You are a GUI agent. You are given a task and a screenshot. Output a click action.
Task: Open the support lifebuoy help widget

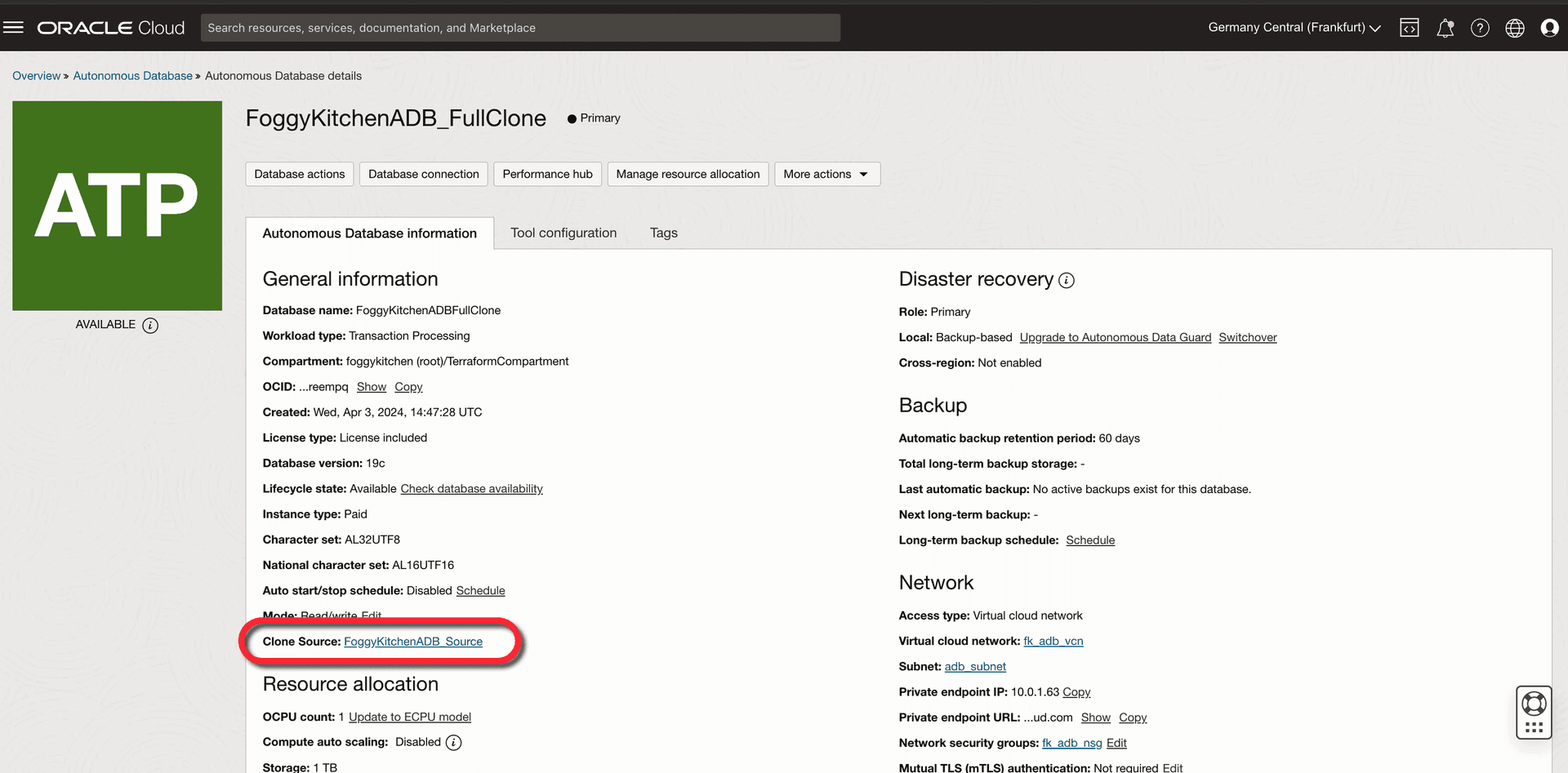(1534, 712)
